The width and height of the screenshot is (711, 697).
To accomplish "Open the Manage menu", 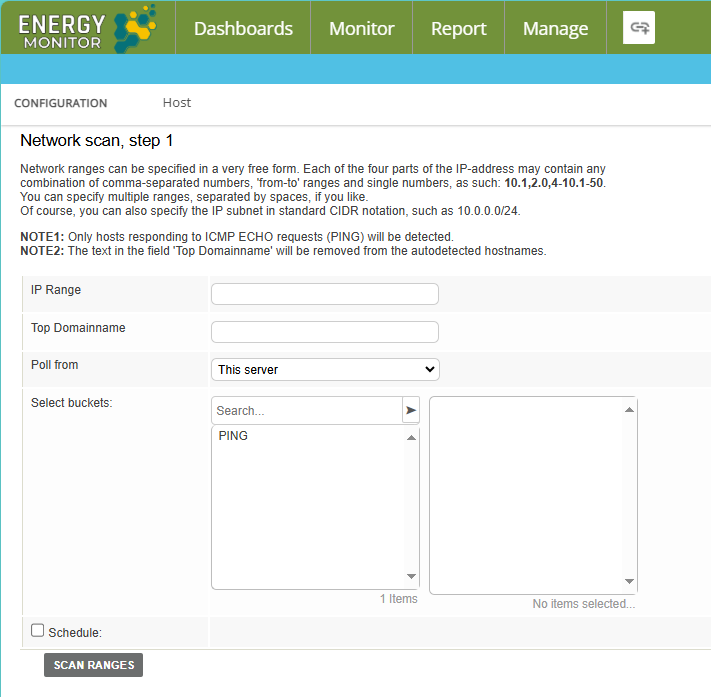I will point(555,28).
